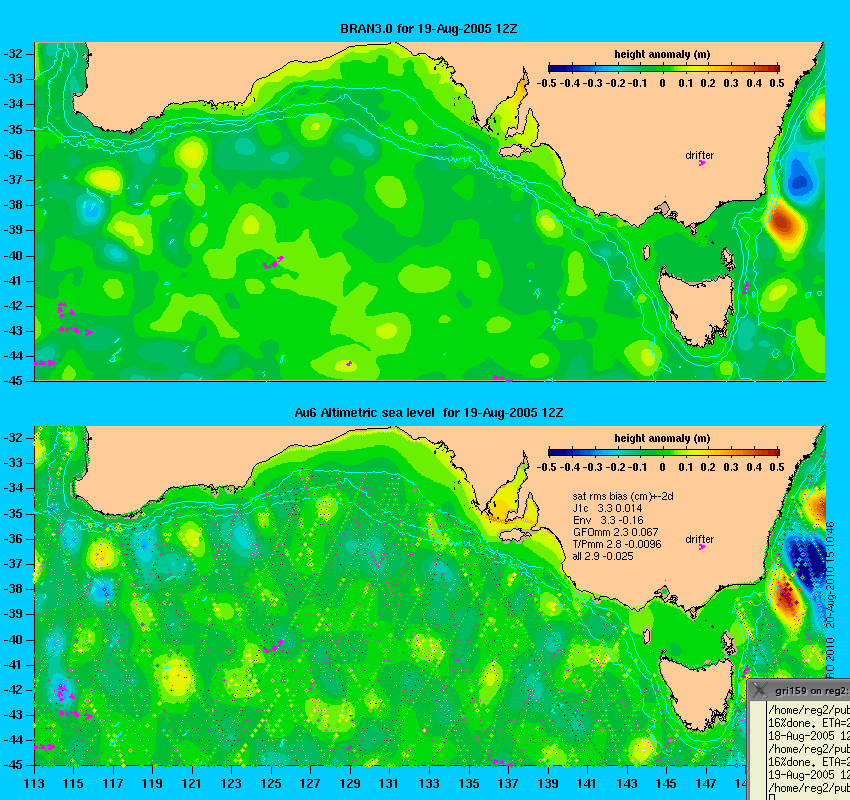Click the '0.5' tick on the top colorbar
850x800 pixels.
click(777, 83)
